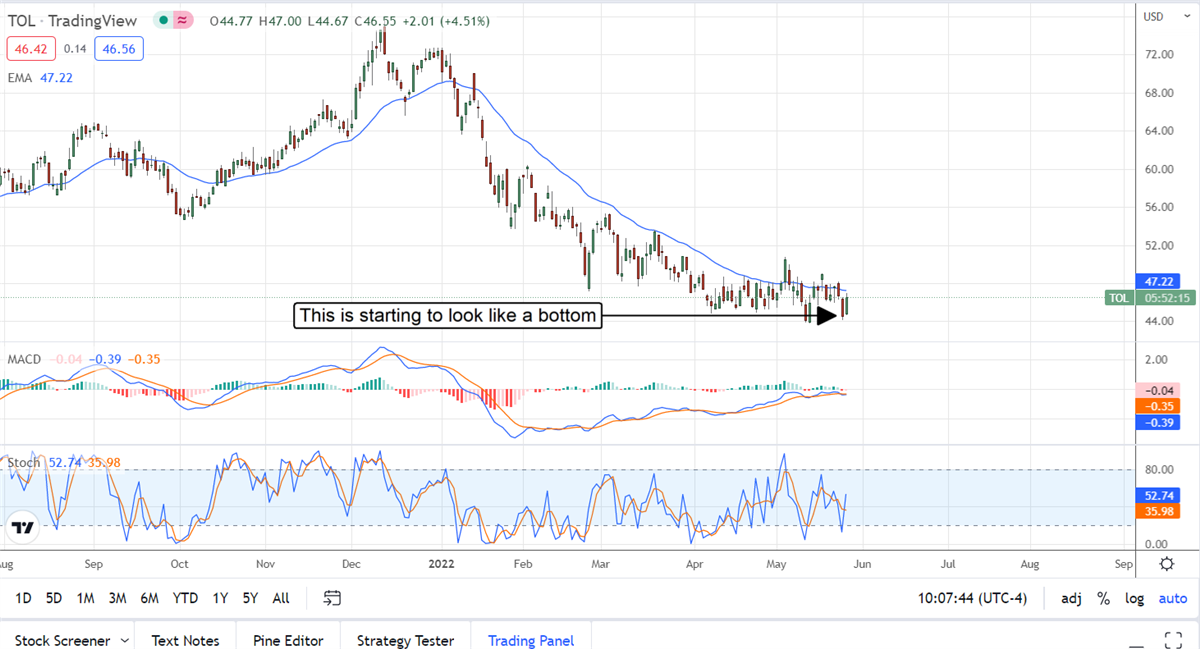Set range to 5D
Viewport: 1200px width, 649px height.
(x=54, y=598)
